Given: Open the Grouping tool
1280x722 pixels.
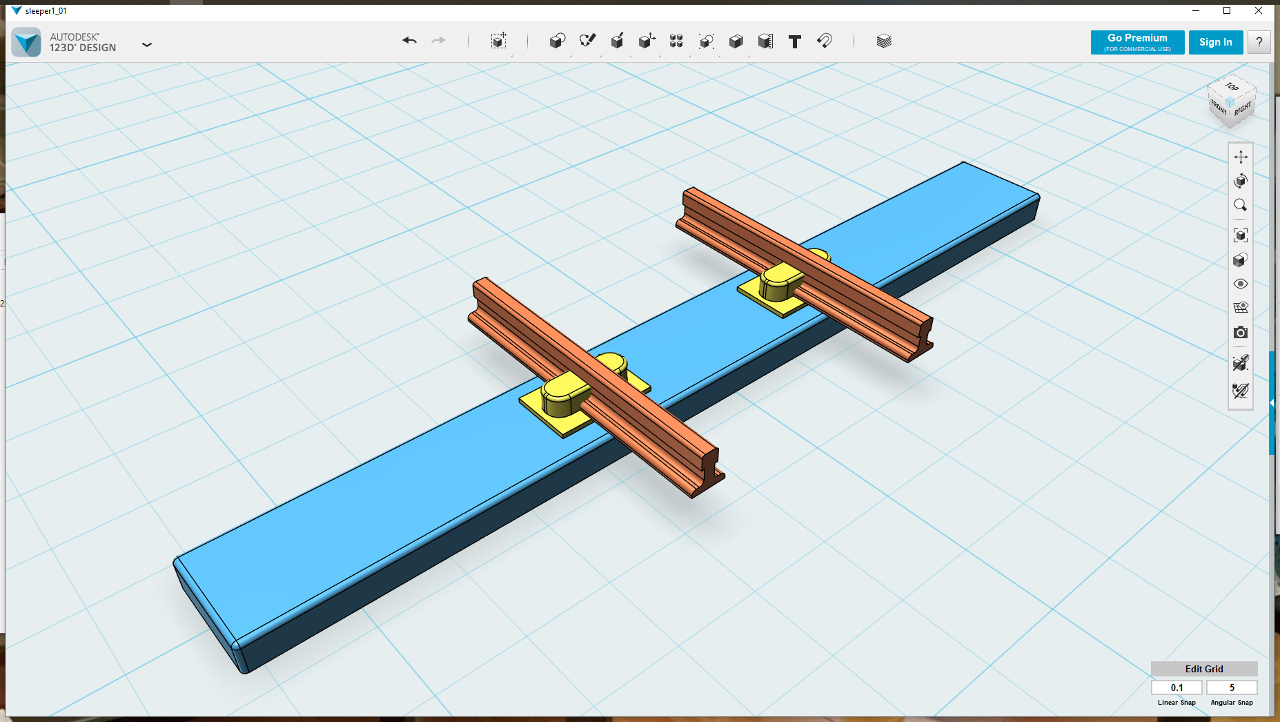Looking at the screenshot, I should click(706, 41).
